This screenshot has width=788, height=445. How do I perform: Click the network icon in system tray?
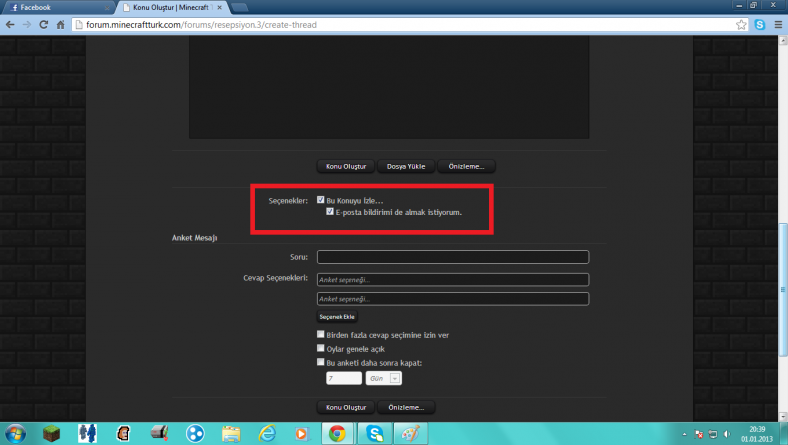(713, 434)
